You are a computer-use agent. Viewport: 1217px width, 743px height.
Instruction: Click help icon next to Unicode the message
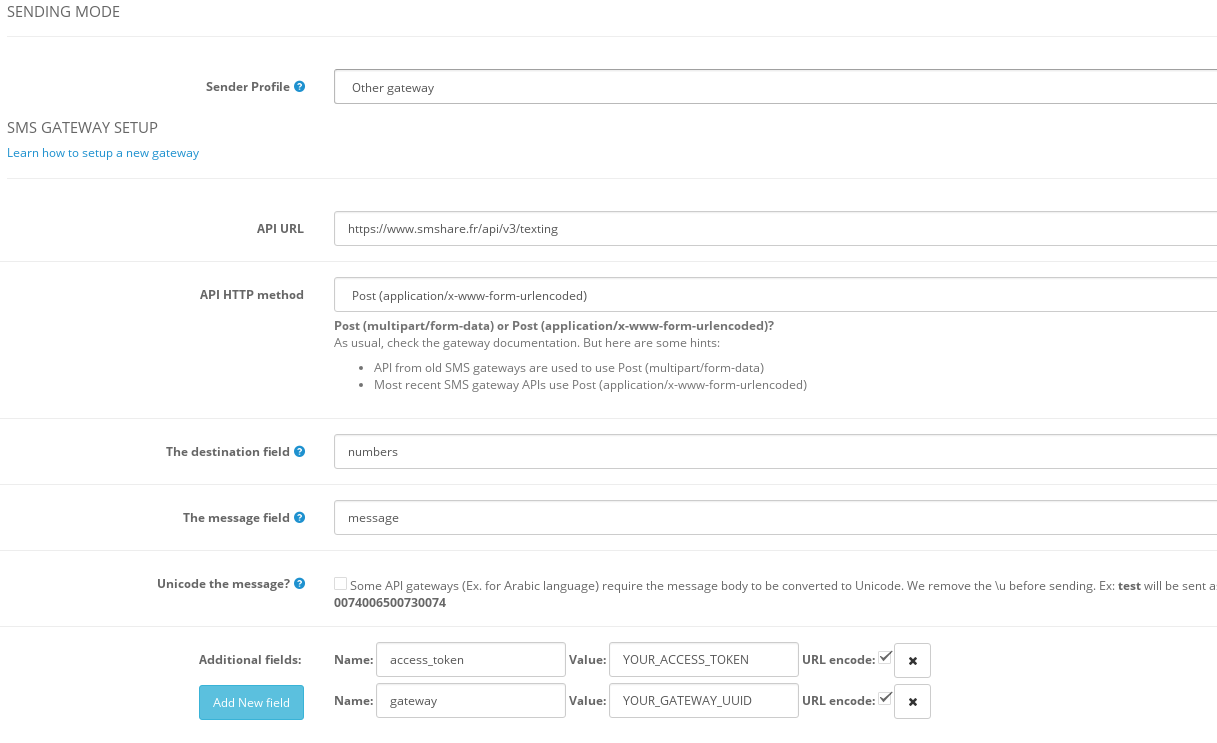coord(300,584)
